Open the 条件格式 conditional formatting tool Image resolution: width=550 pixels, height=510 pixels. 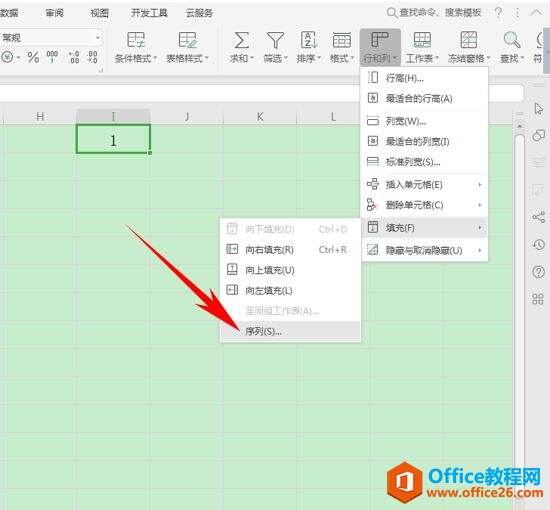pos(136,47)
